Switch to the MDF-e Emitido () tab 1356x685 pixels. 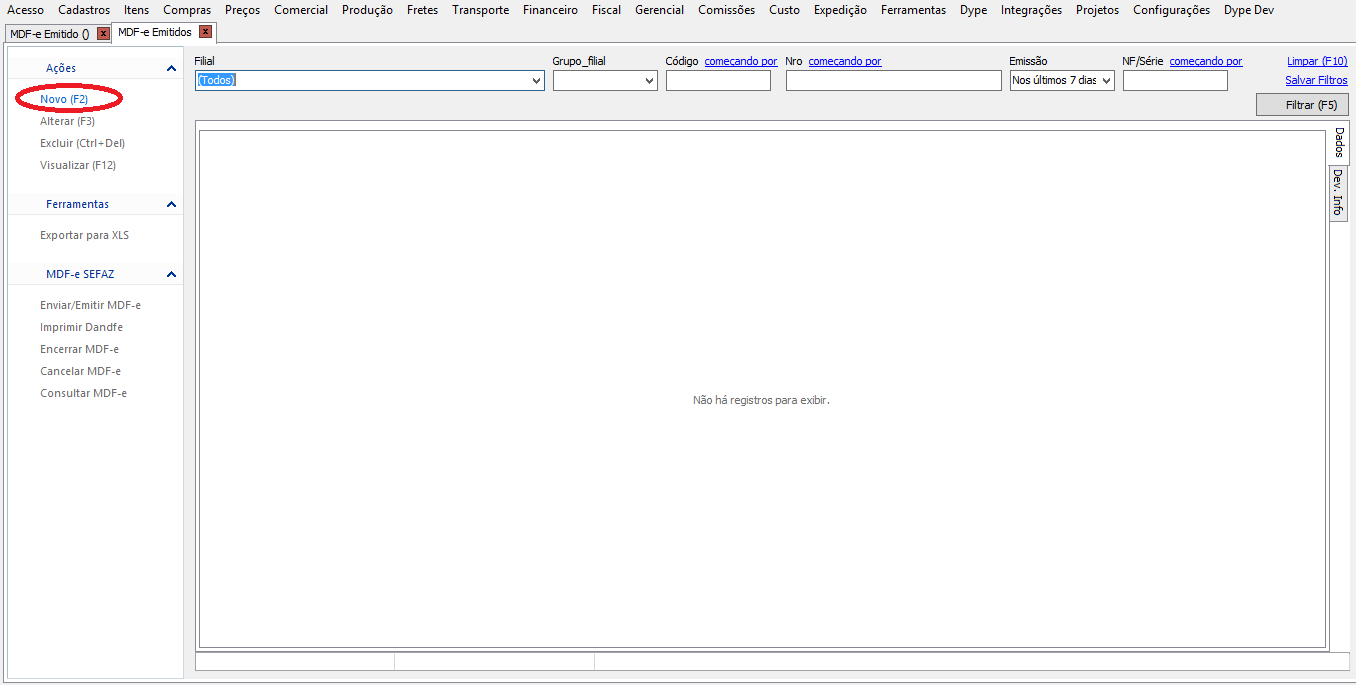click(50, 34)
